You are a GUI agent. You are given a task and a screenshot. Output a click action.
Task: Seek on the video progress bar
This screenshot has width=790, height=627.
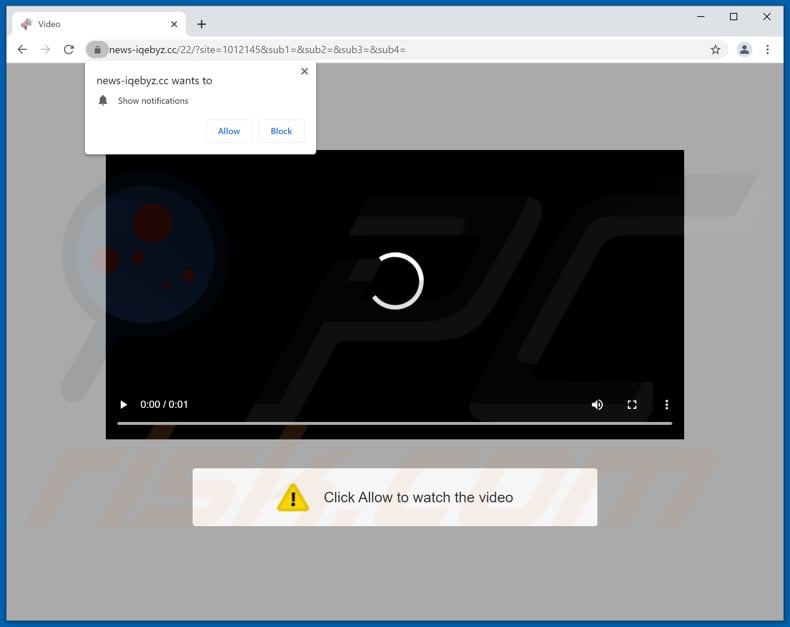click(394, 423)
